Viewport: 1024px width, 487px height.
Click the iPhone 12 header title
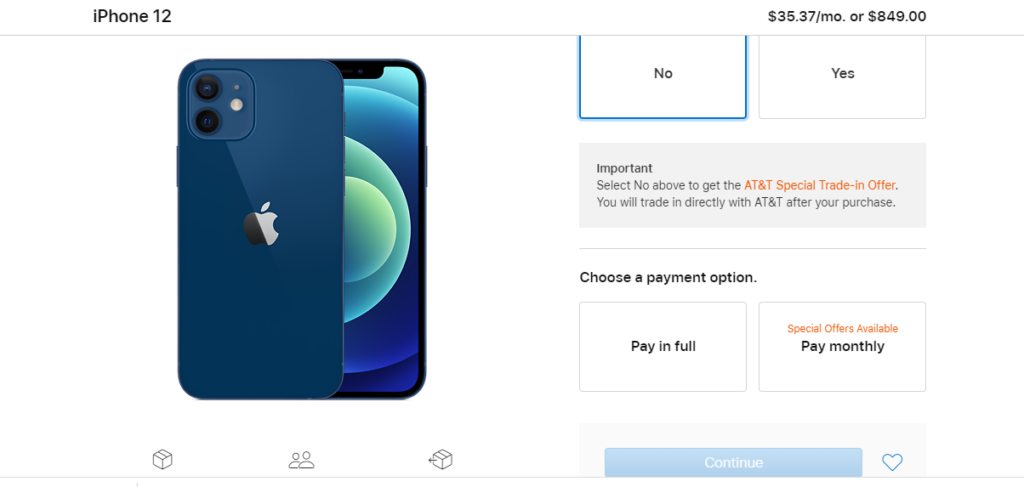132,16
